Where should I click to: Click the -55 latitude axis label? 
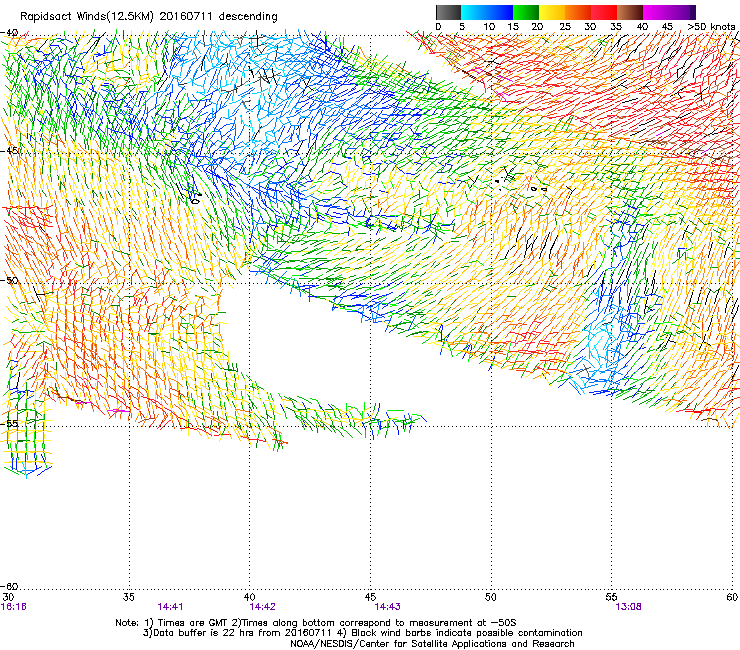[9, 423]
